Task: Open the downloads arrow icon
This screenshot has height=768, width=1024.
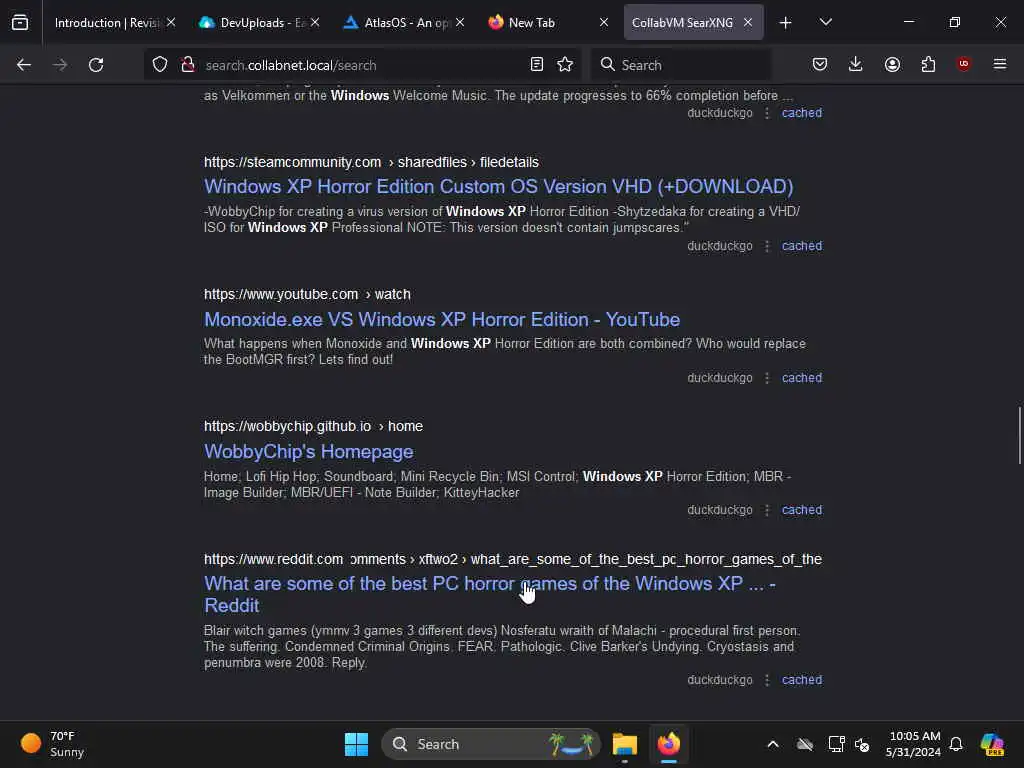Action: (856, 65)
